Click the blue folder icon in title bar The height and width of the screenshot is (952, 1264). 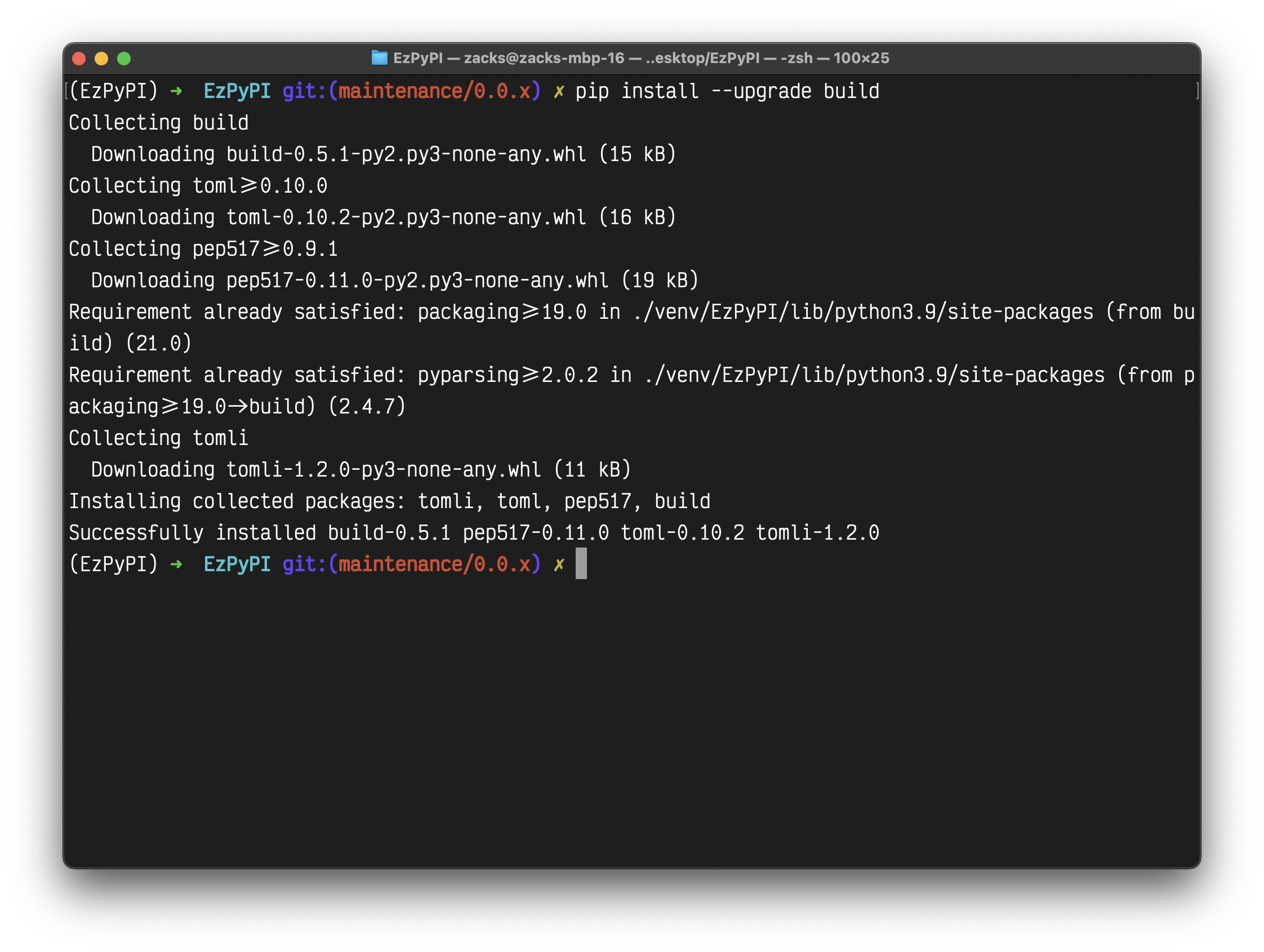pyautogui.click(x=379, y=57)
